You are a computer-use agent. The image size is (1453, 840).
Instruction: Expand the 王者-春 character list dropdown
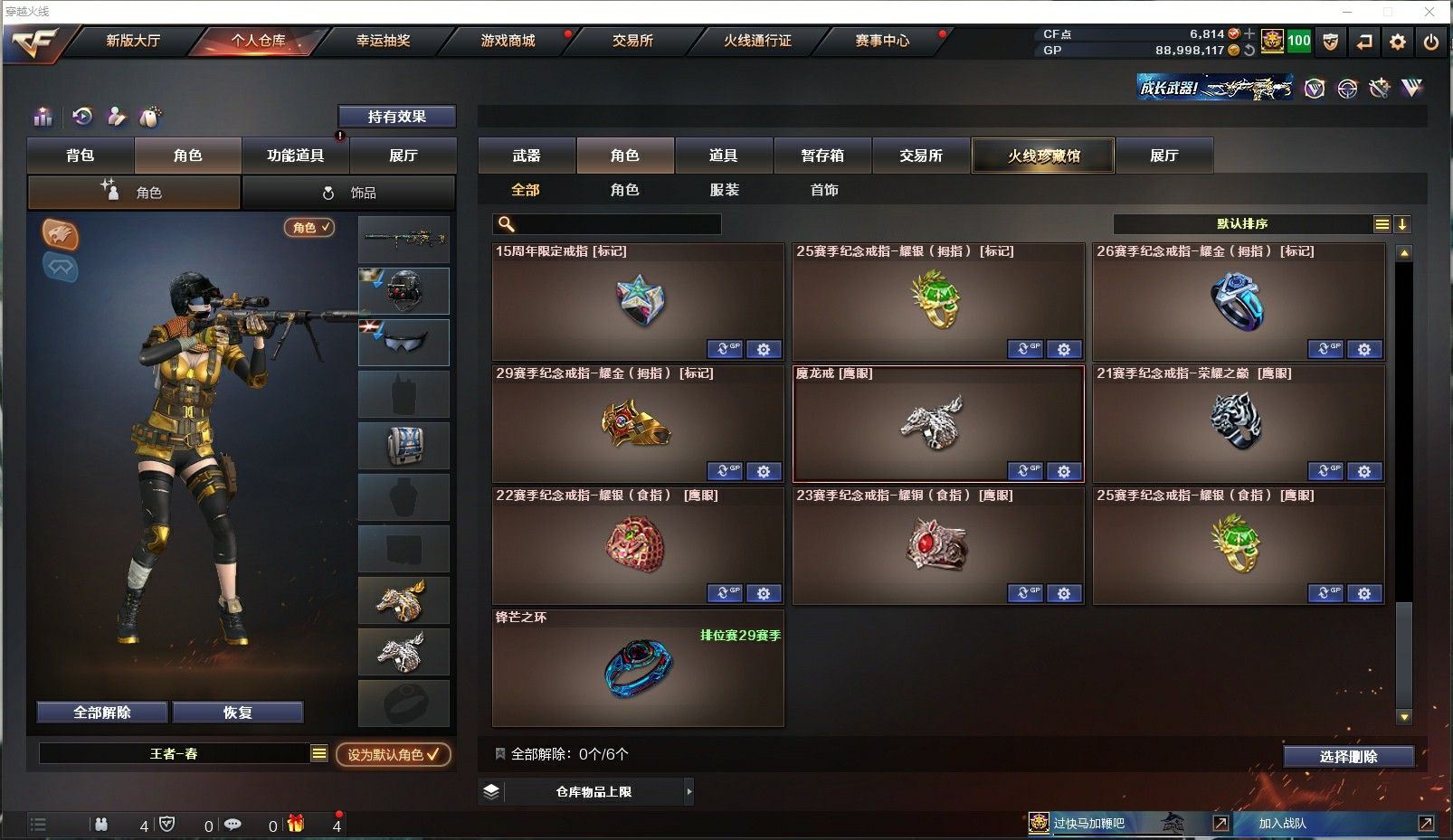[318, 753]
